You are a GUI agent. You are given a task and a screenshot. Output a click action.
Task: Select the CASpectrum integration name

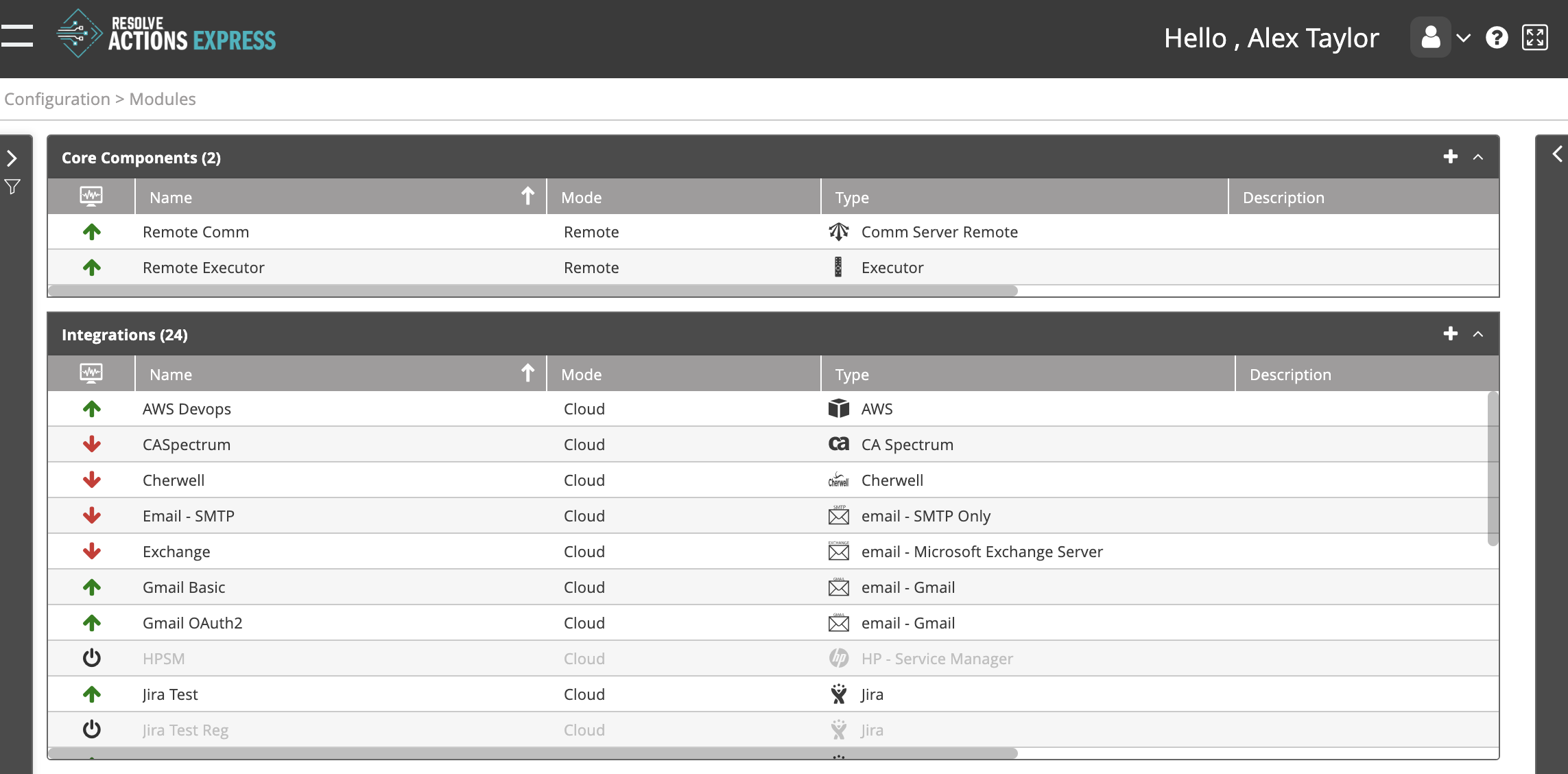[187, 445]
